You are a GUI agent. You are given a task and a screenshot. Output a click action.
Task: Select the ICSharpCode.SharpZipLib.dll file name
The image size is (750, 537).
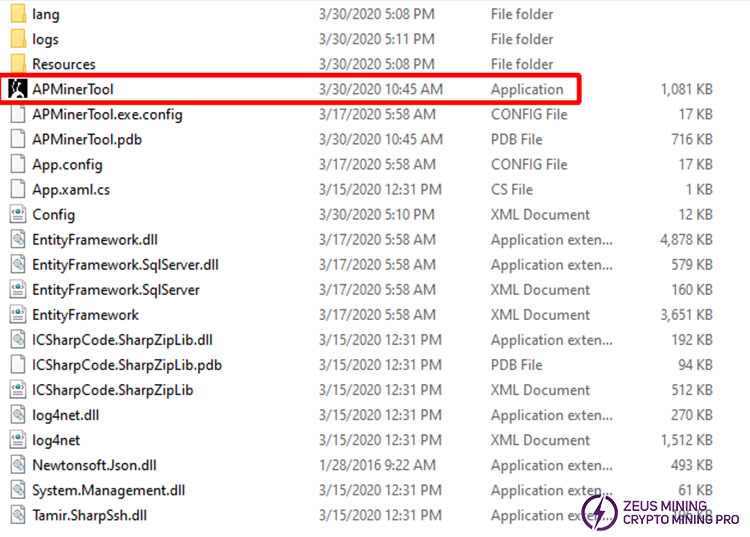pos(122,339)
